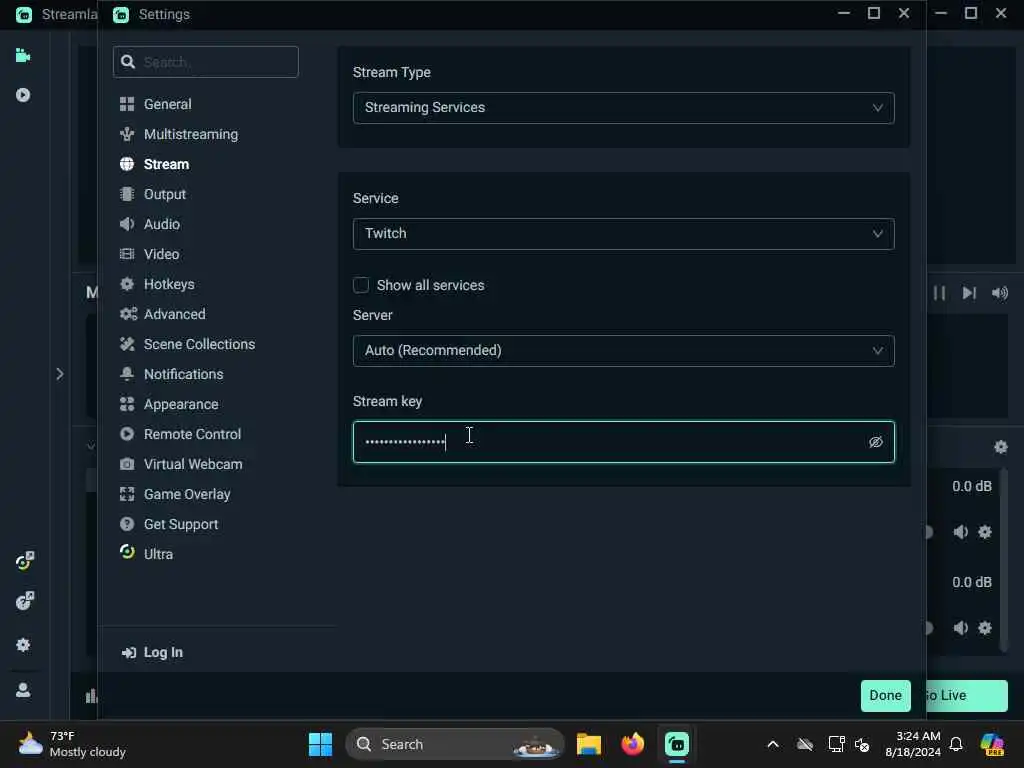
Task: Click the Audio speaker icon in sidebar
Action: coord(127,225)
